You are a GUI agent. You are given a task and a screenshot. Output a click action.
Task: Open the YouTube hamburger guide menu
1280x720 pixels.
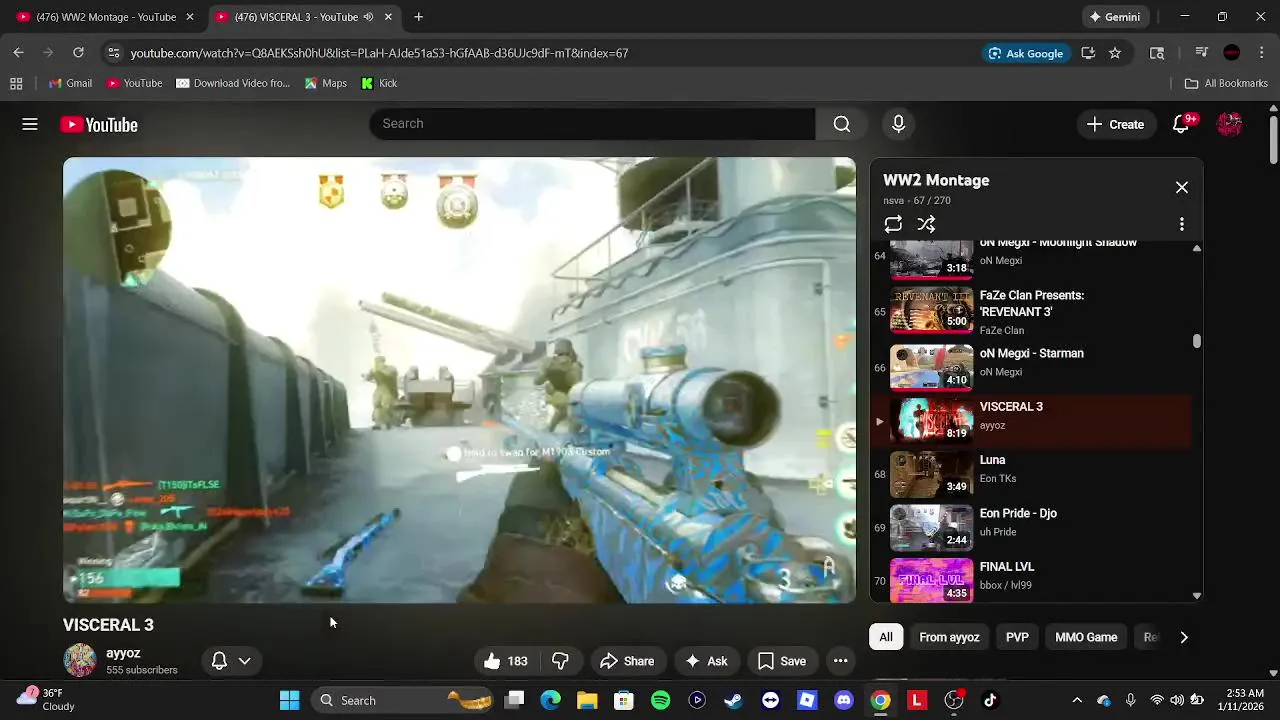pos(30,124)
